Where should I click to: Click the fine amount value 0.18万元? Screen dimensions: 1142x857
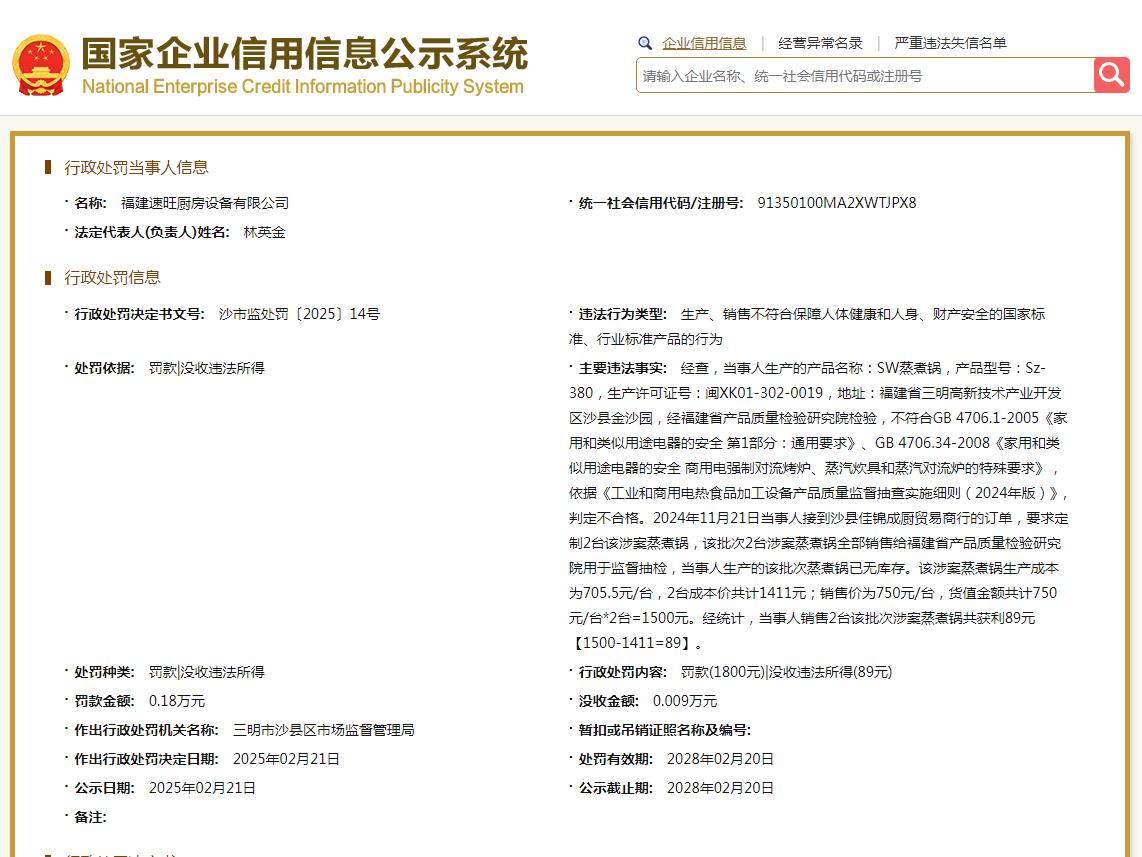[177, 701]
